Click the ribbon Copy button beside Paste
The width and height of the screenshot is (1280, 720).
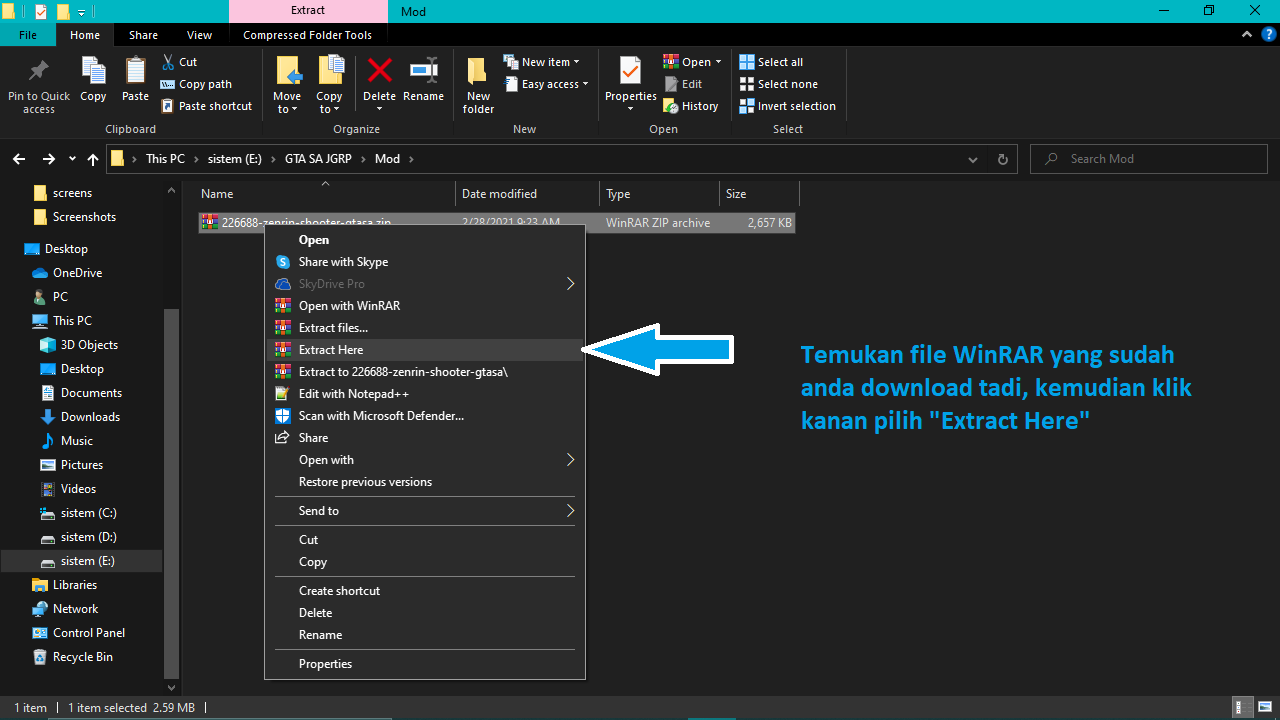pos(93,79)
